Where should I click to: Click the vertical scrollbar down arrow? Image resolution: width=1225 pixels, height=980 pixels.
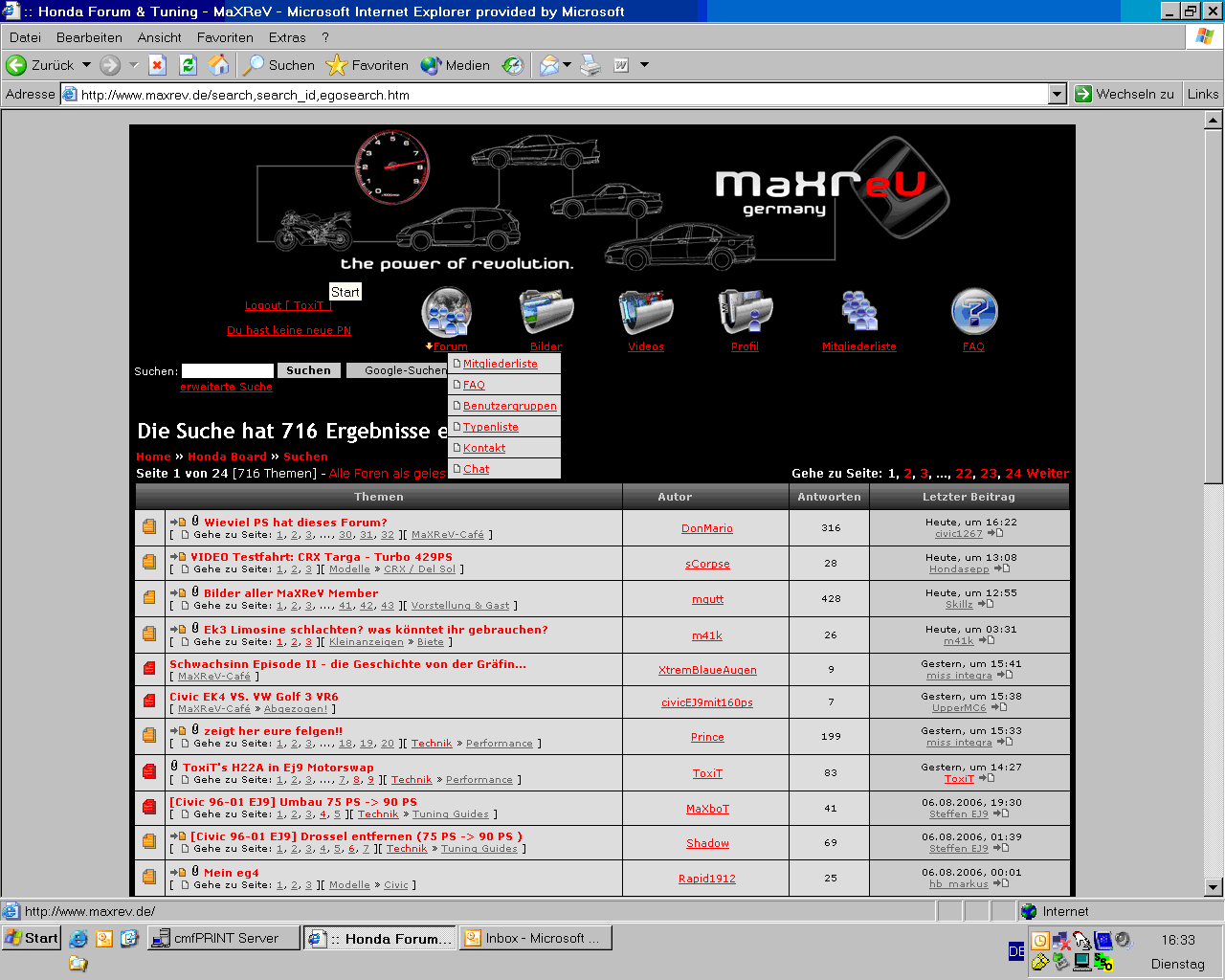click(x=1213, y=887)
